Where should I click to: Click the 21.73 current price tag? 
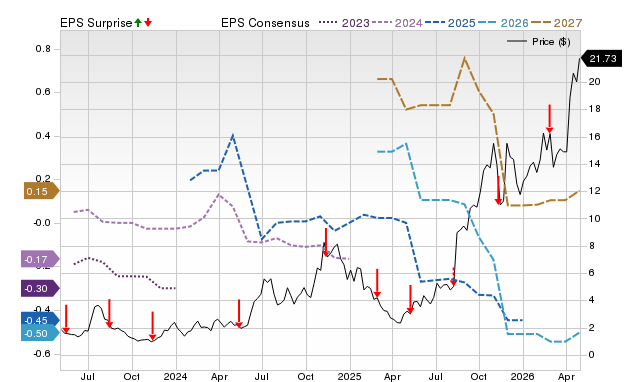coord(601,59)
